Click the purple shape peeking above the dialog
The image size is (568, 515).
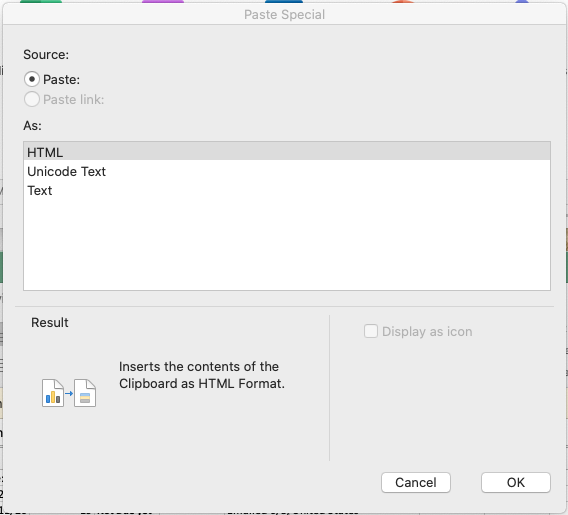(163, 1)
